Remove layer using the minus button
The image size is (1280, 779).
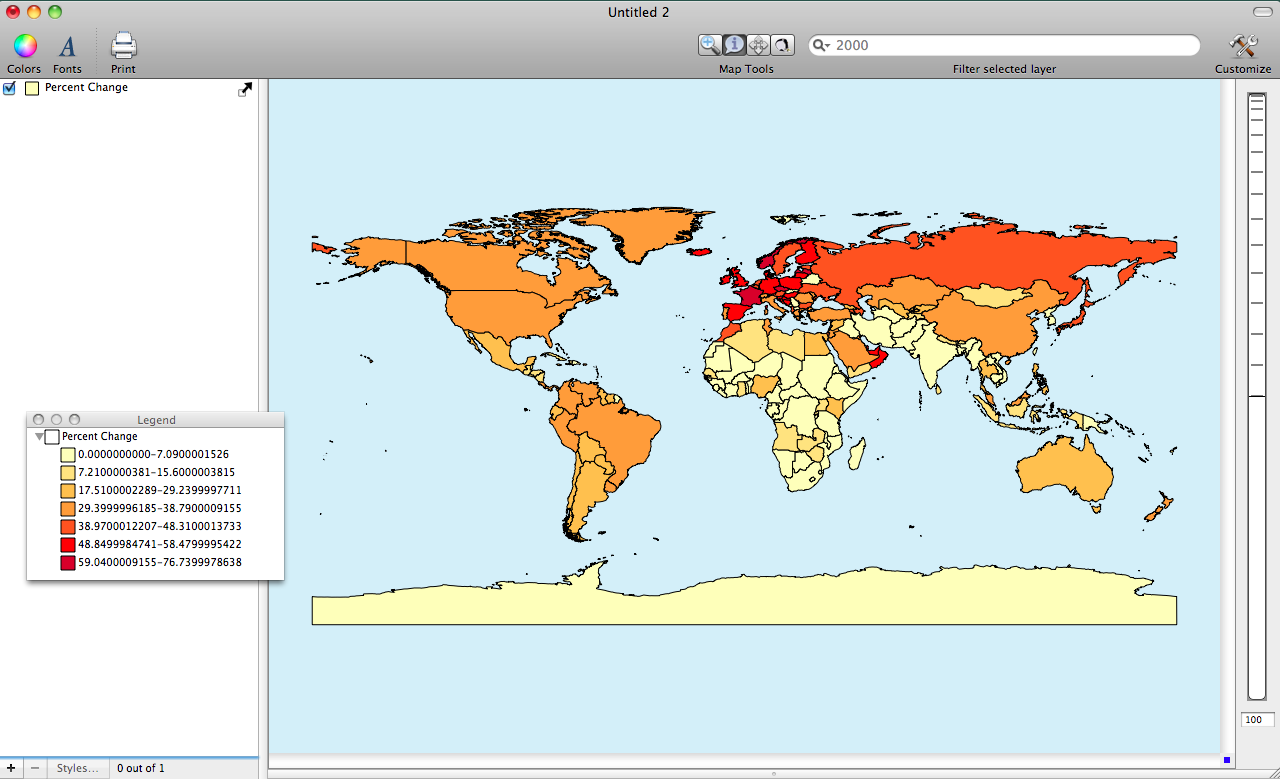click(34, 768)
